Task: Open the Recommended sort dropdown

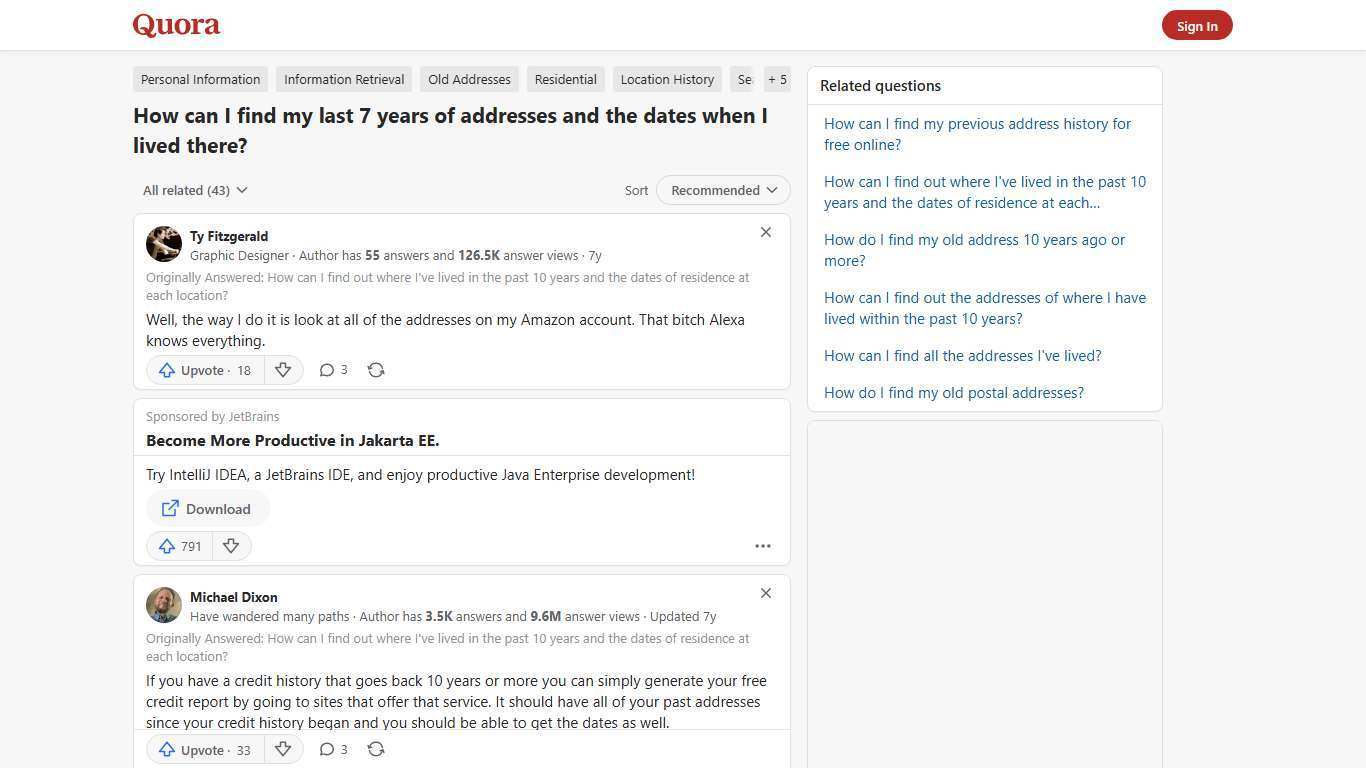Action: click(722, 190)
